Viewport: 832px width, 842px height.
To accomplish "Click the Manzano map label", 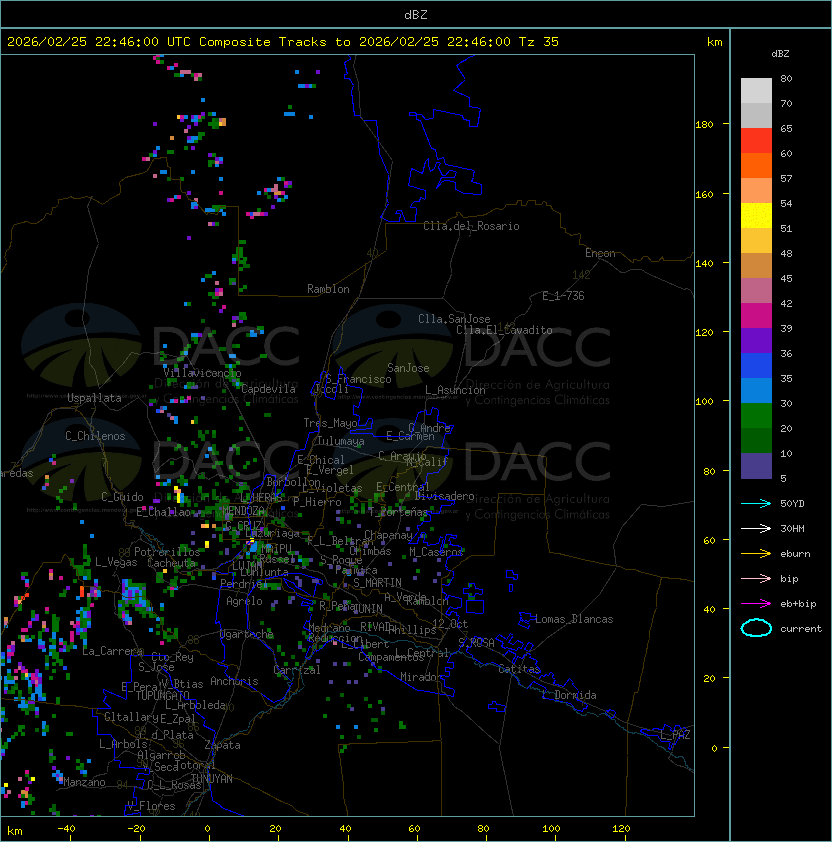I will (x=84, y=782).
